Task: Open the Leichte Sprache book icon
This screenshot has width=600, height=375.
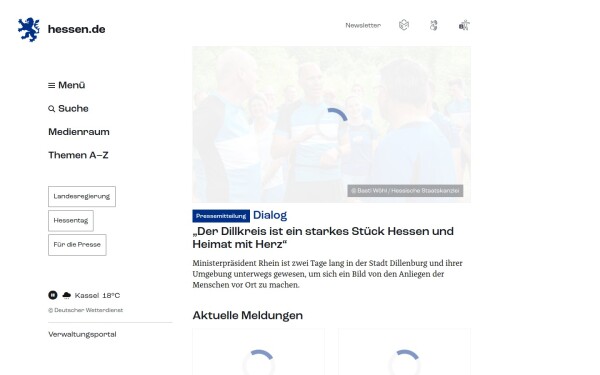Action: 404,25
